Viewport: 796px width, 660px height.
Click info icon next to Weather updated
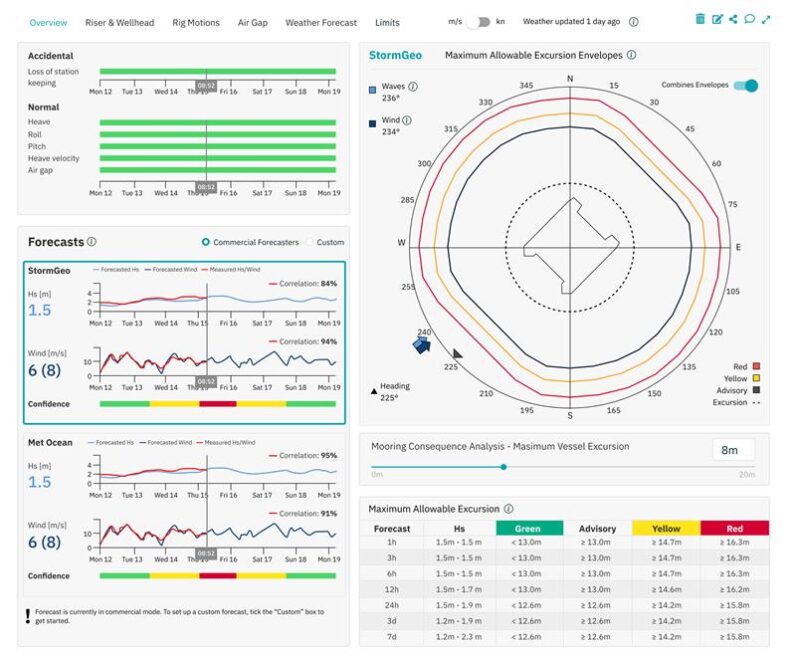click(634, 22)
